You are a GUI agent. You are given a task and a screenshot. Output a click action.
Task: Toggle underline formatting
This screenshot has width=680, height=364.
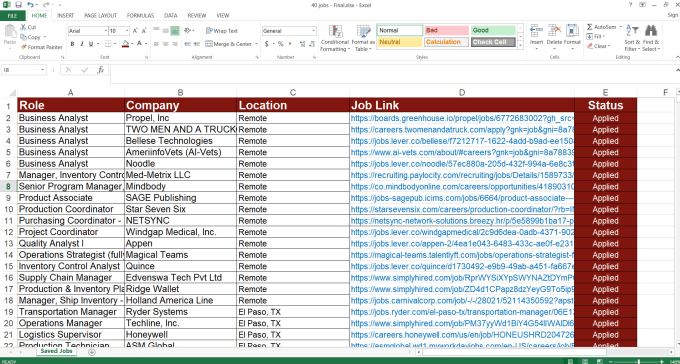(91, 44)
